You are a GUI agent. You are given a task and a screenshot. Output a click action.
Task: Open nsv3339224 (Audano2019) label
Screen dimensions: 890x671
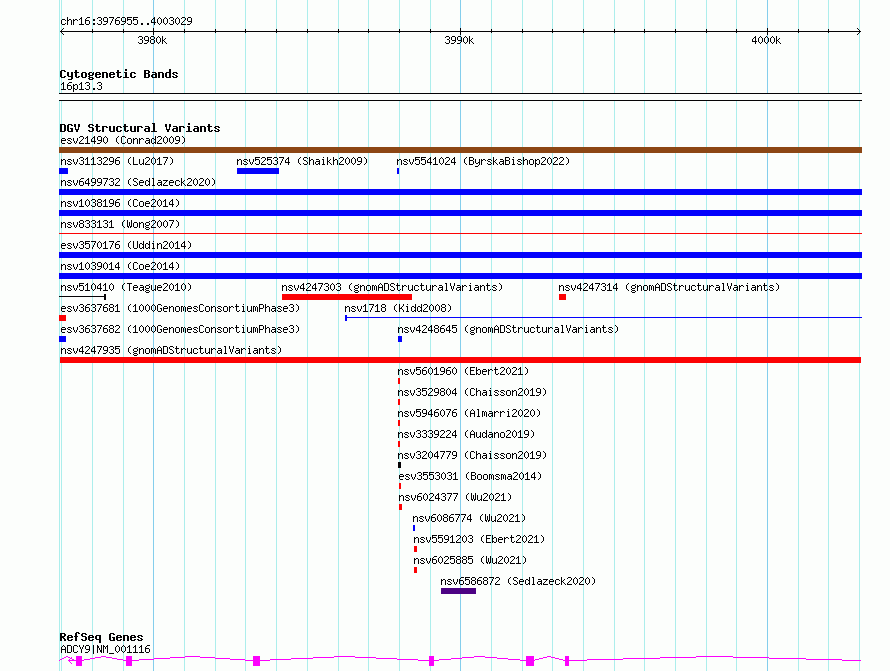[466, 434]
